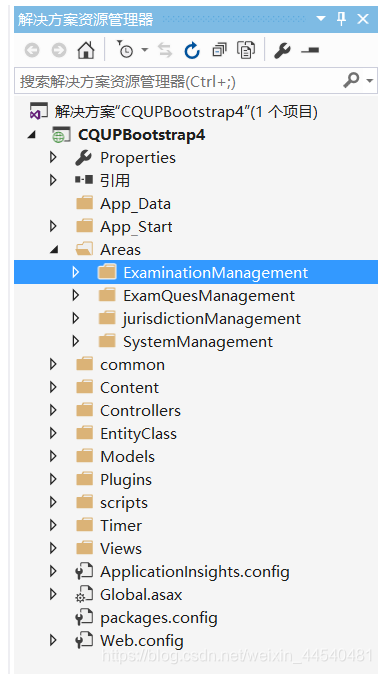Screen dimensions: 381x674
Task: Expand the EntityClass folder
Action: [53, 433]
